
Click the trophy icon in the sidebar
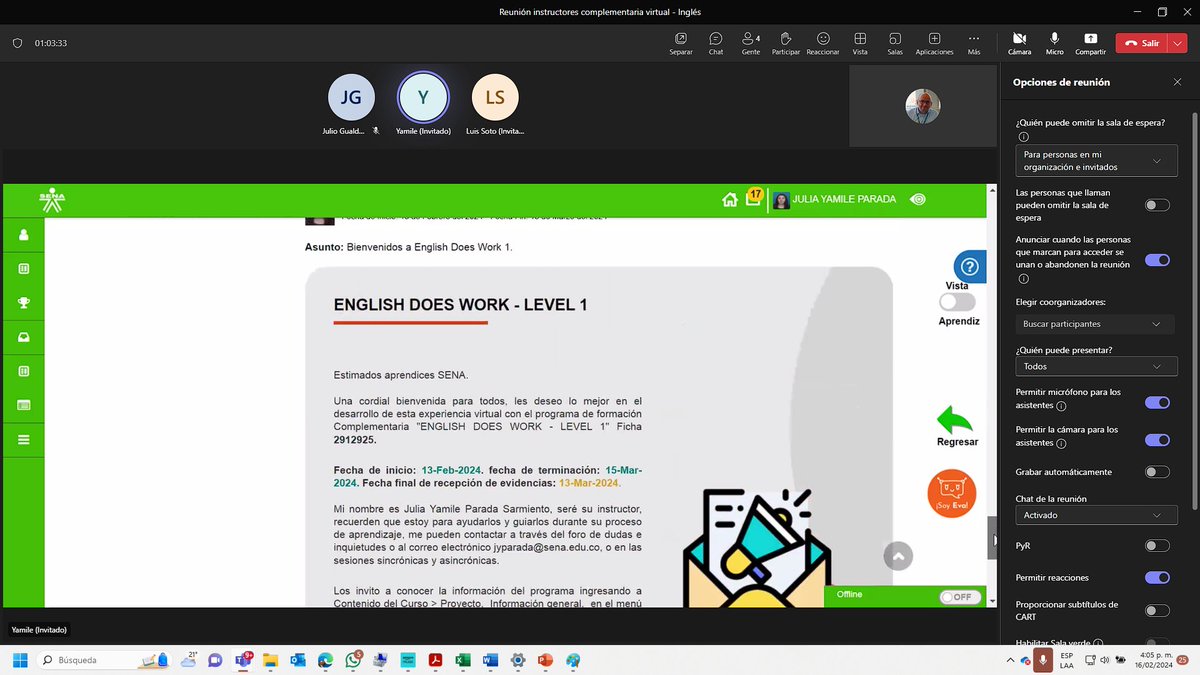click(x=24, y=303)
